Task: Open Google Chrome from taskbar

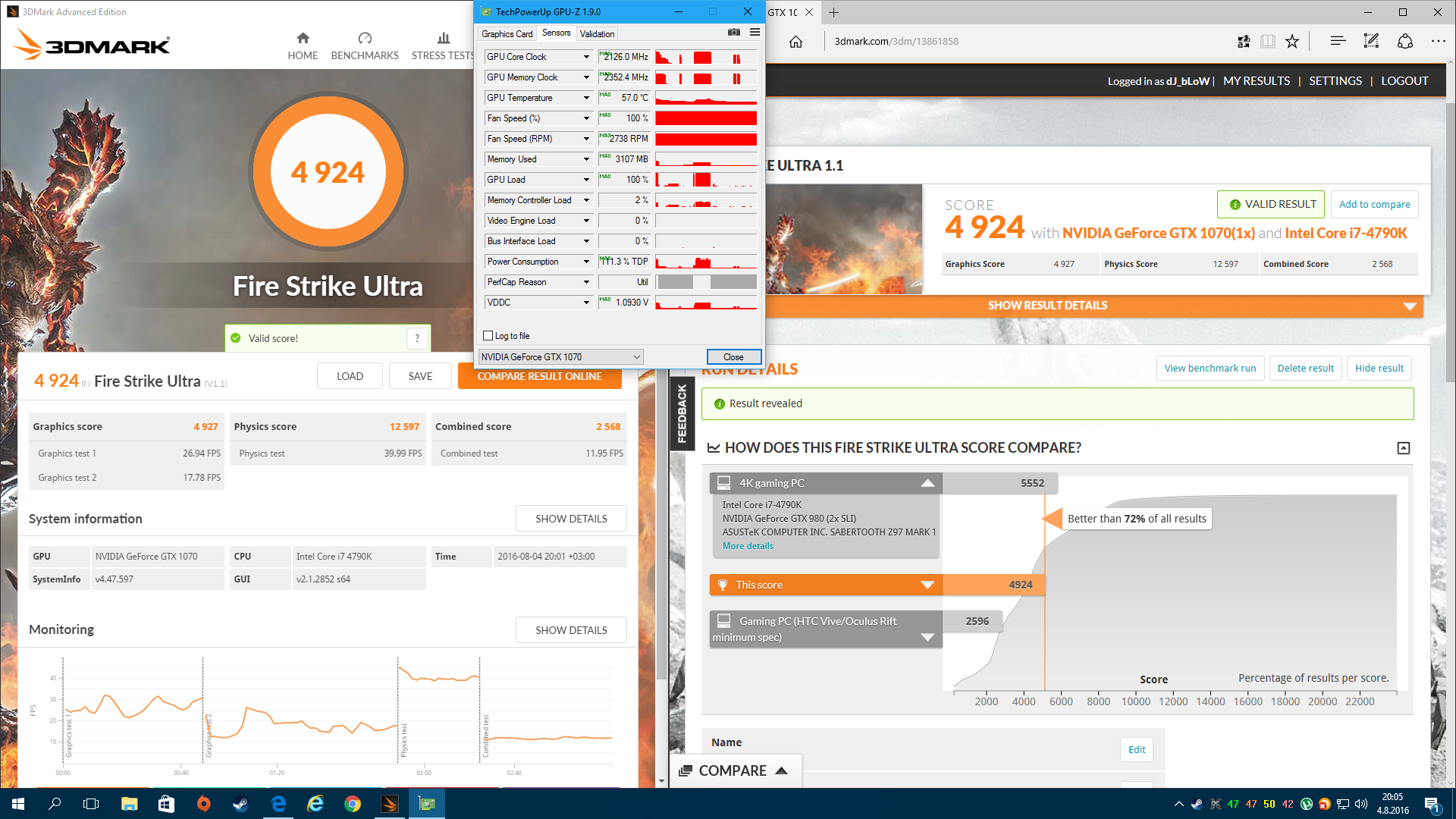Action: (x=353, y=804)
